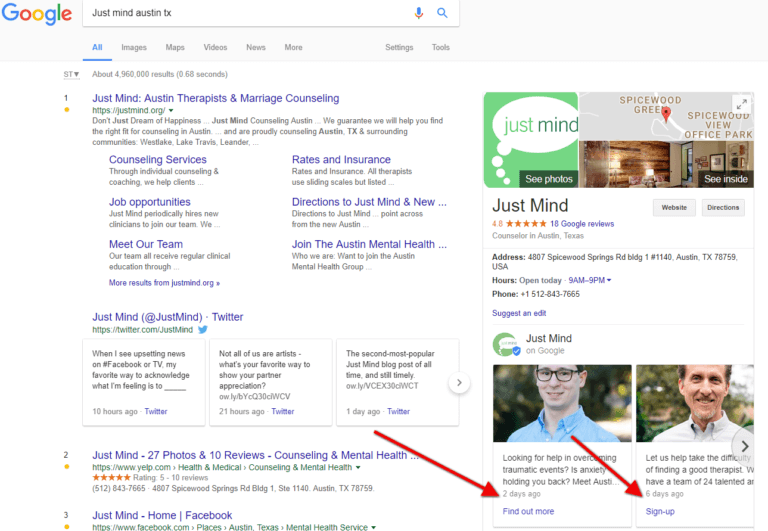Expand justmind.org URL dropdown arrow

(x=171, y=111)
